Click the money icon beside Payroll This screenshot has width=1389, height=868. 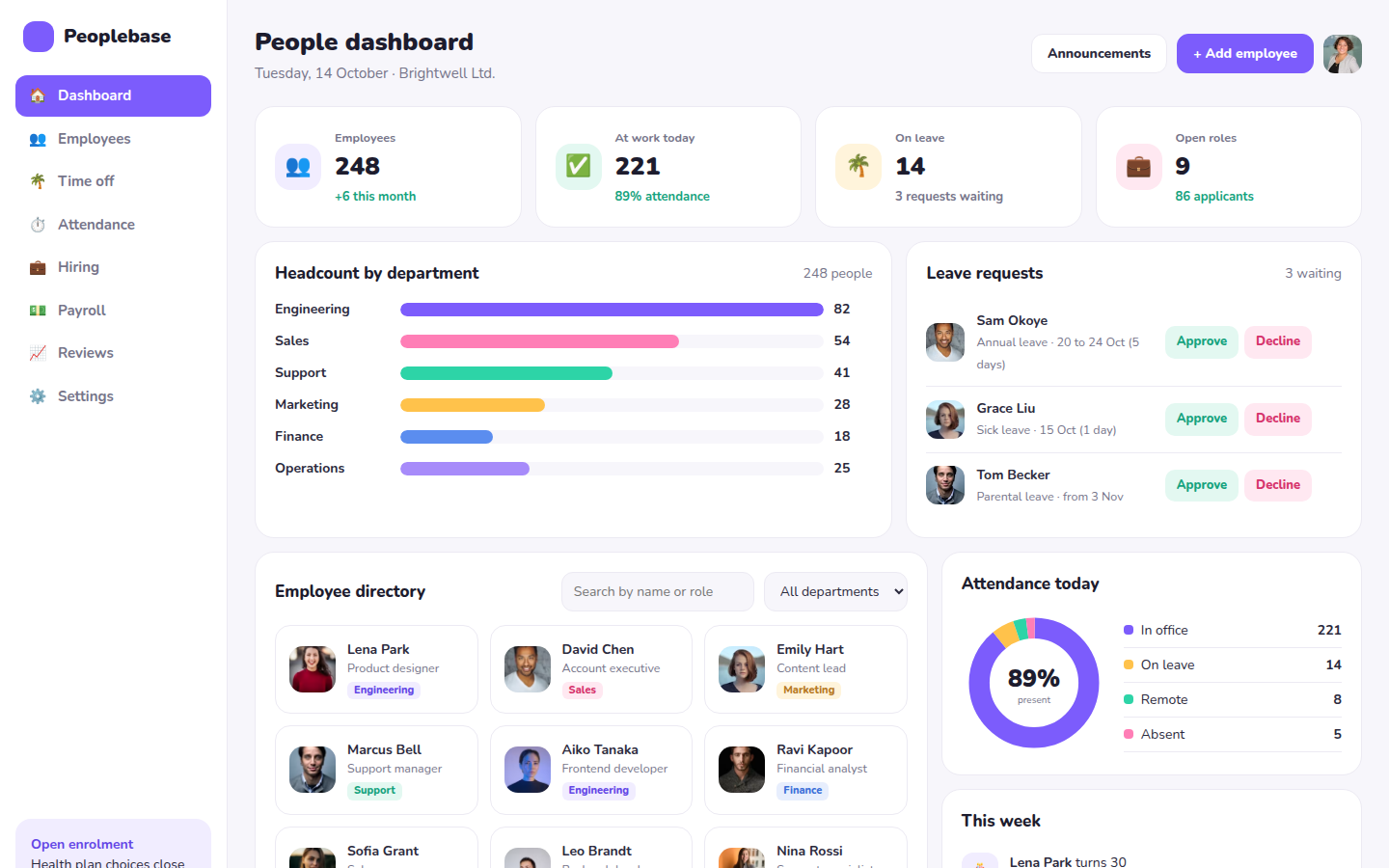click(x=38, y=311)
